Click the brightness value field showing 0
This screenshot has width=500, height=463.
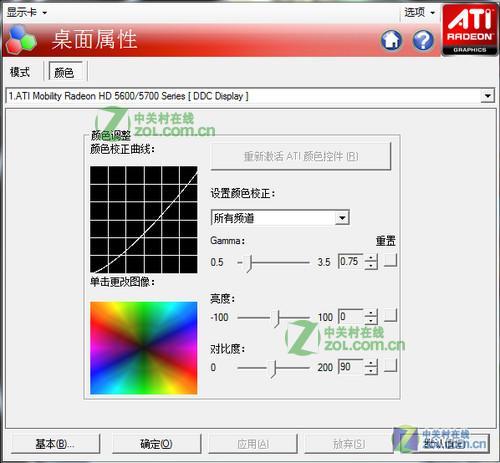click(x=351, y=316)
